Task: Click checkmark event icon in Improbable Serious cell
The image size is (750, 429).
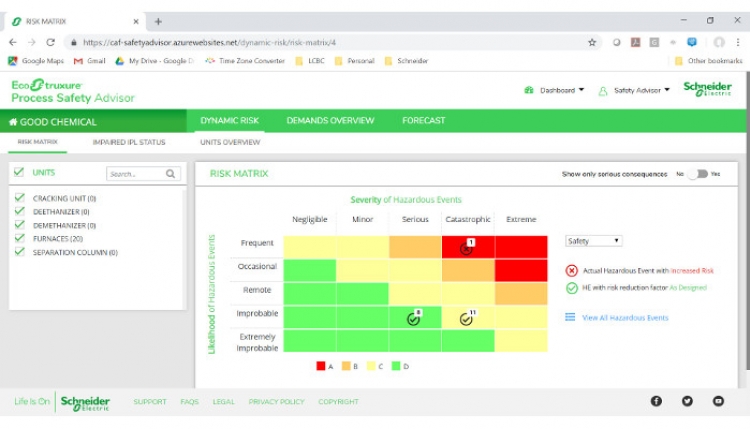Action: (x=414, y=319)
